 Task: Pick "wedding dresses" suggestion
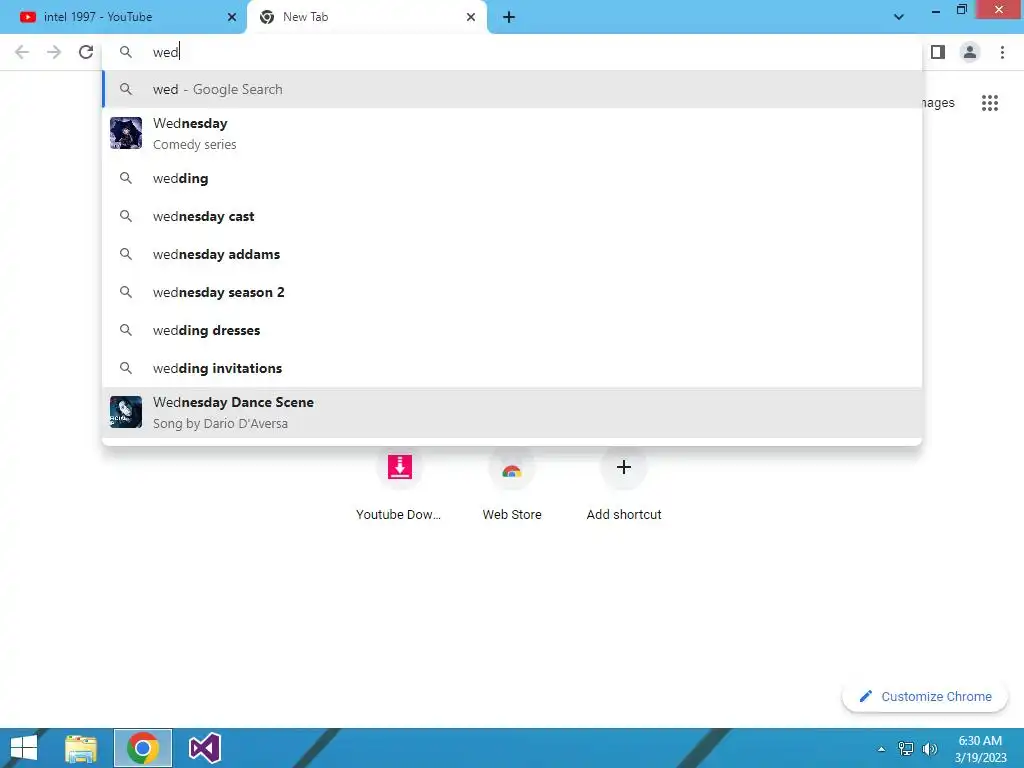(512, 330)
